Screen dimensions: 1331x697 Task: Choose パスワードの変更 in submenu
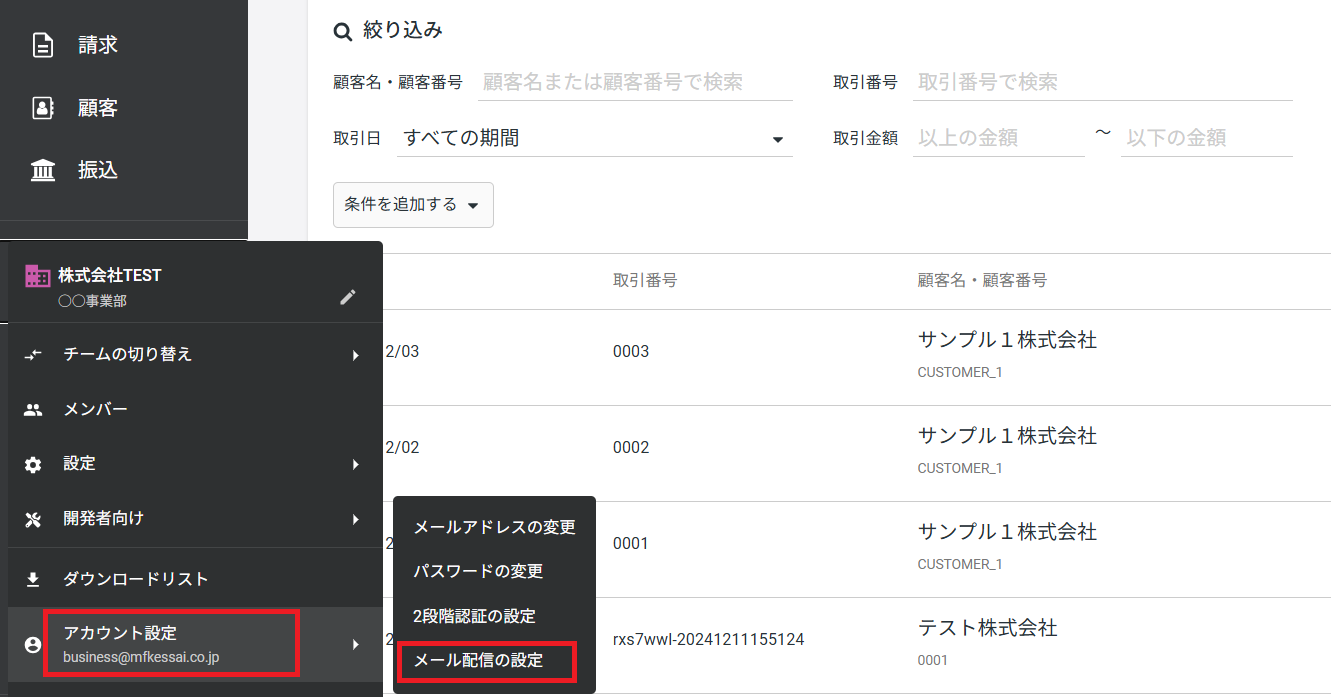coord(494,572)
